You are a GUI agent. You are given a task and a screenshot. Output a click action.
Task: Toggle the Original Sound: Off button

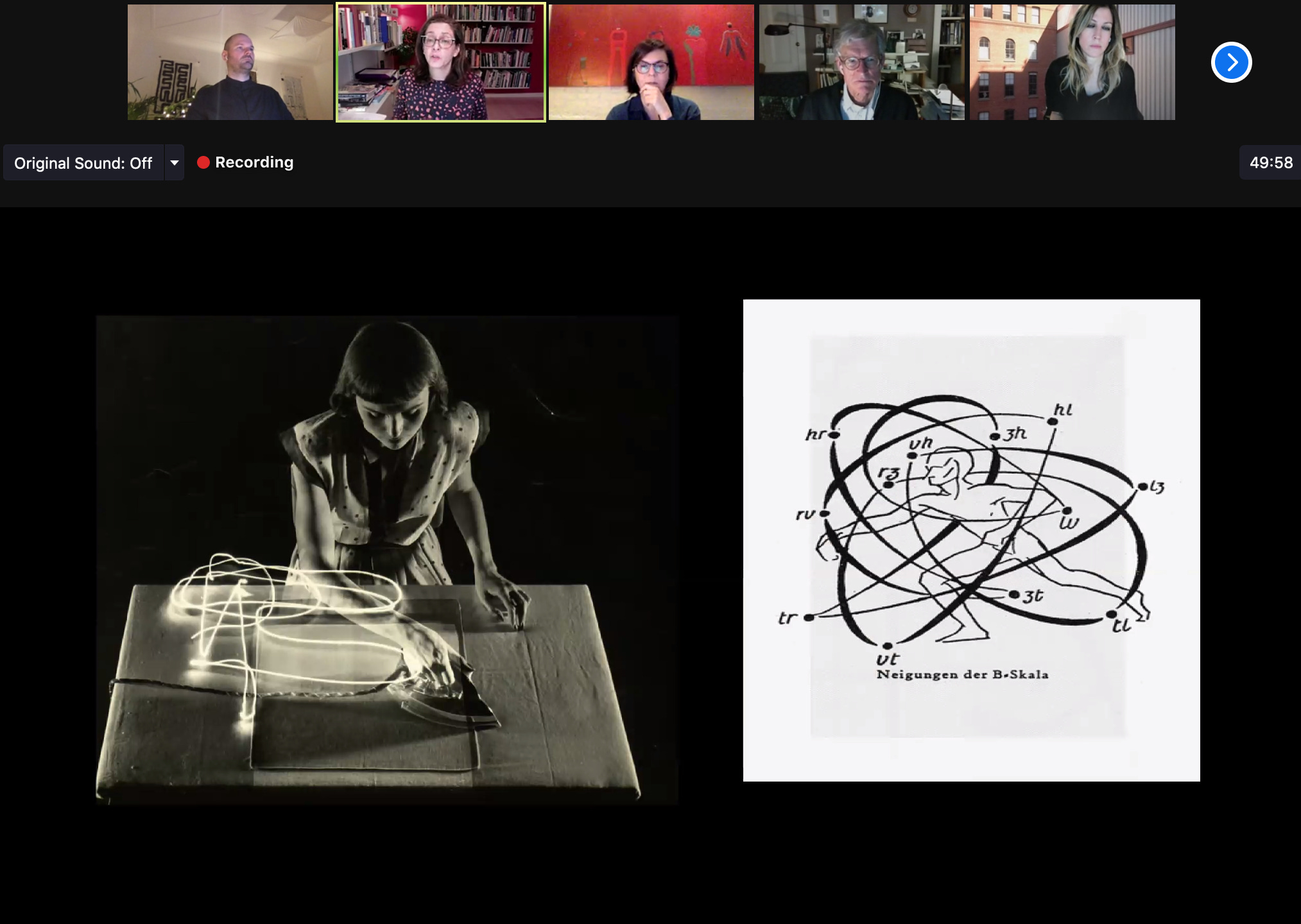pos(83,163)
